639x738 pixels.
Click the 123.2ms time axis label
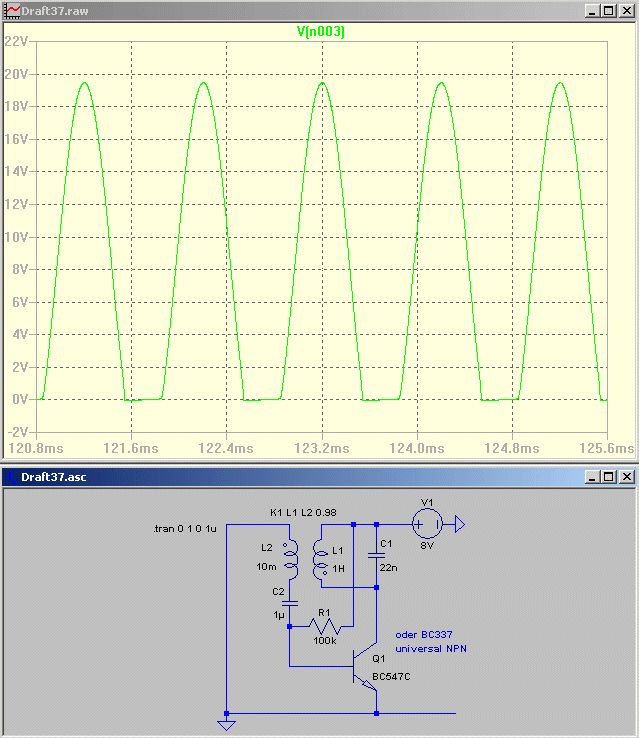click(x=322, y=448)
